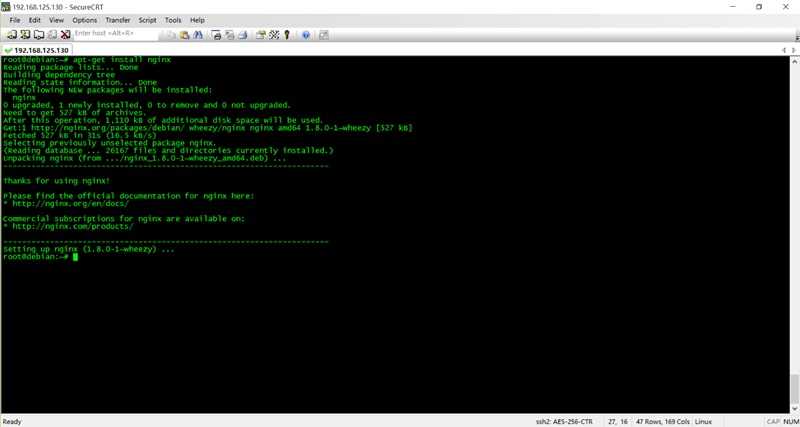
Task: Click the last printer icon in toolbar
Action: [243, 35]
